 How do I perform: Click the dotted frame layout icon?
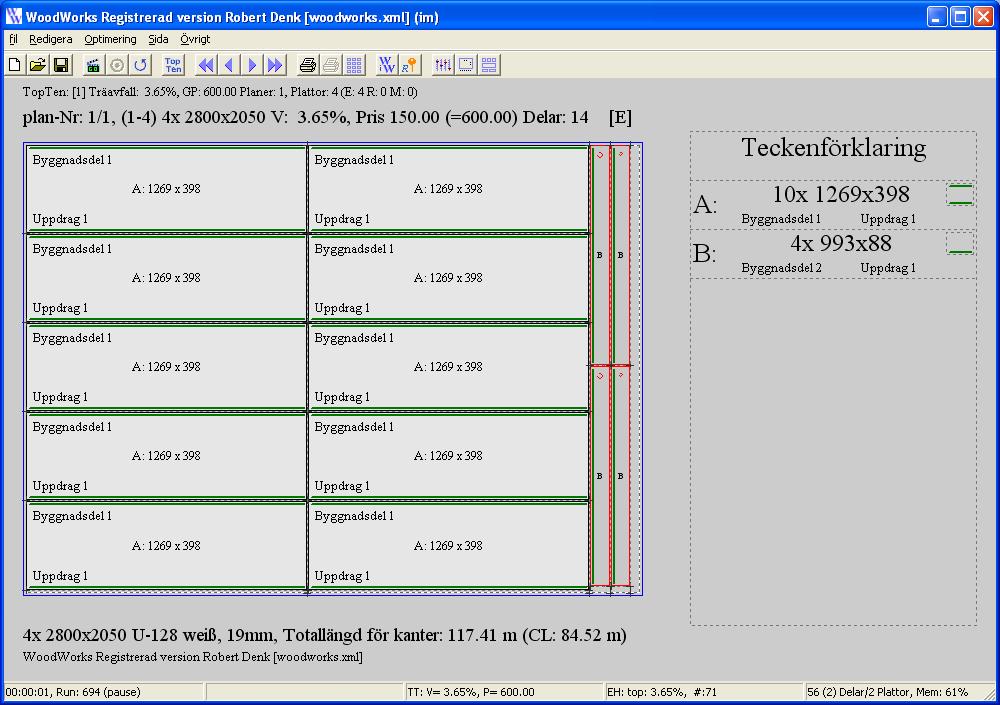[466, 64]
